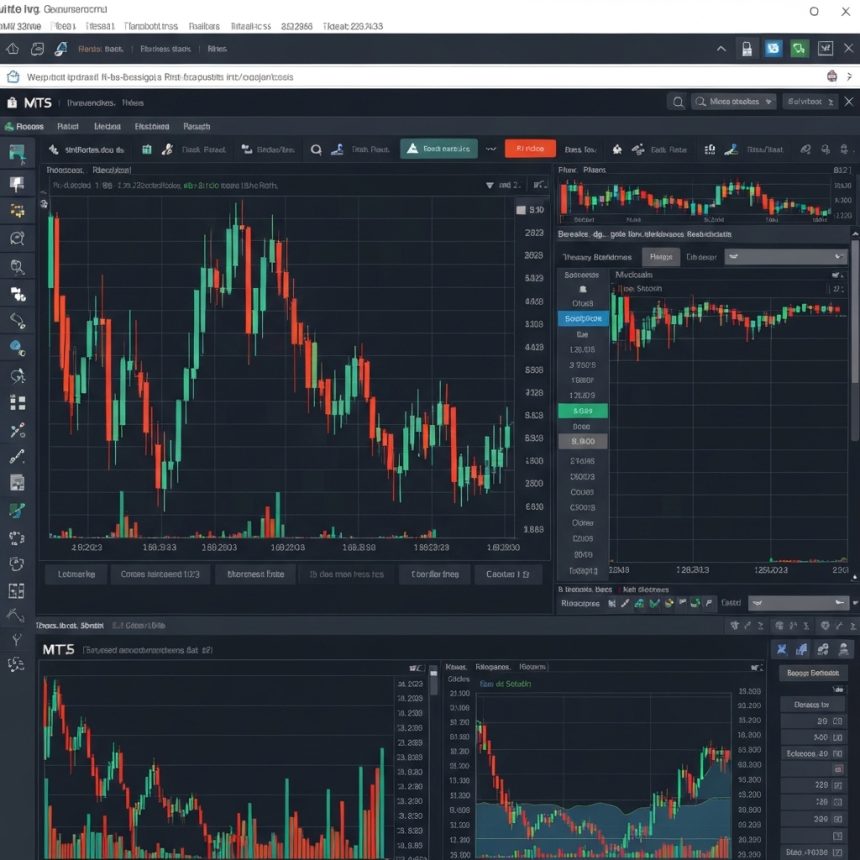Click the blue icon in browser toolbar
The width and height of the screenshot is (860, 860).
click(x=772, y=48)
